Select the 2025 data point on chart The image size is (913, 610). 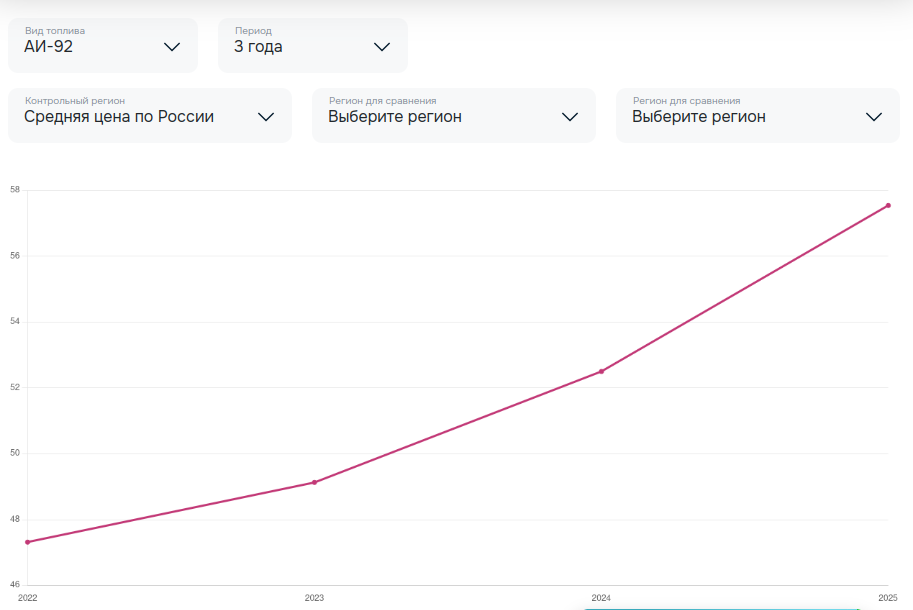[888, 205]
